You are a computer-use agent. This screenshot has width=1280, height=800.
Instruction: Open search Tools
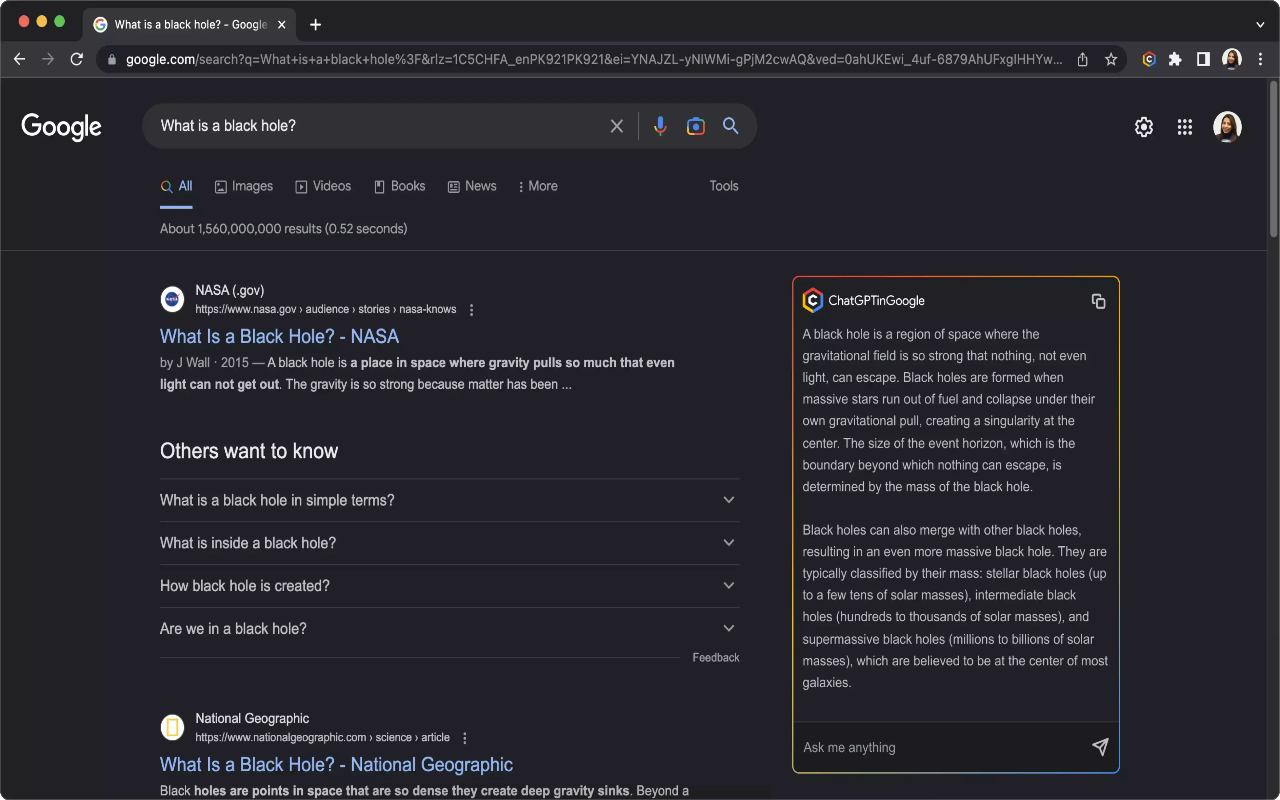pyautogui.click(x=724, y=186)
